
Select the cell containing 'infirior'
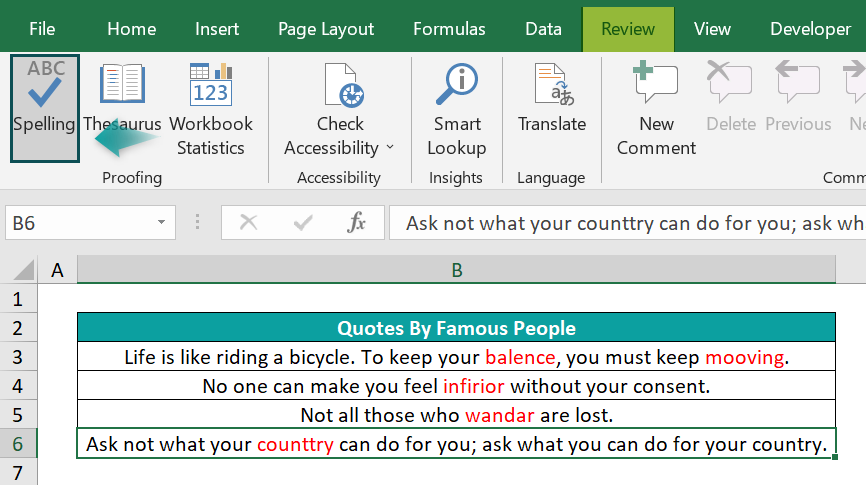(x=456, y=386)
